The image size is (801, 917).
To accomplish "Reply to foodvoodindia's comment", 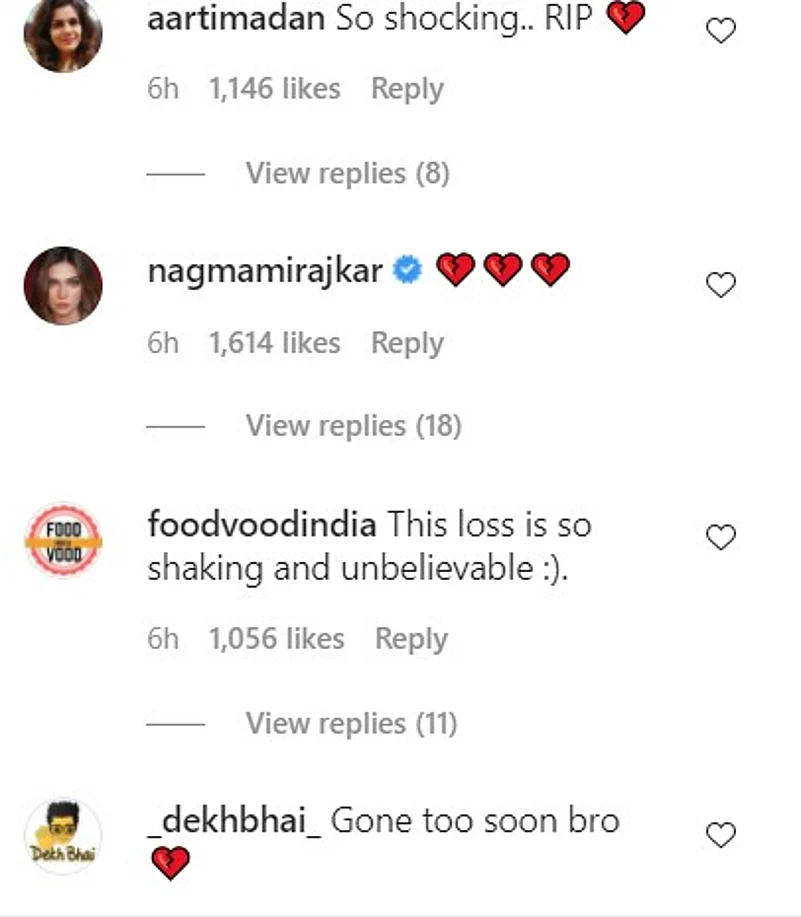I will click(411, 639).
